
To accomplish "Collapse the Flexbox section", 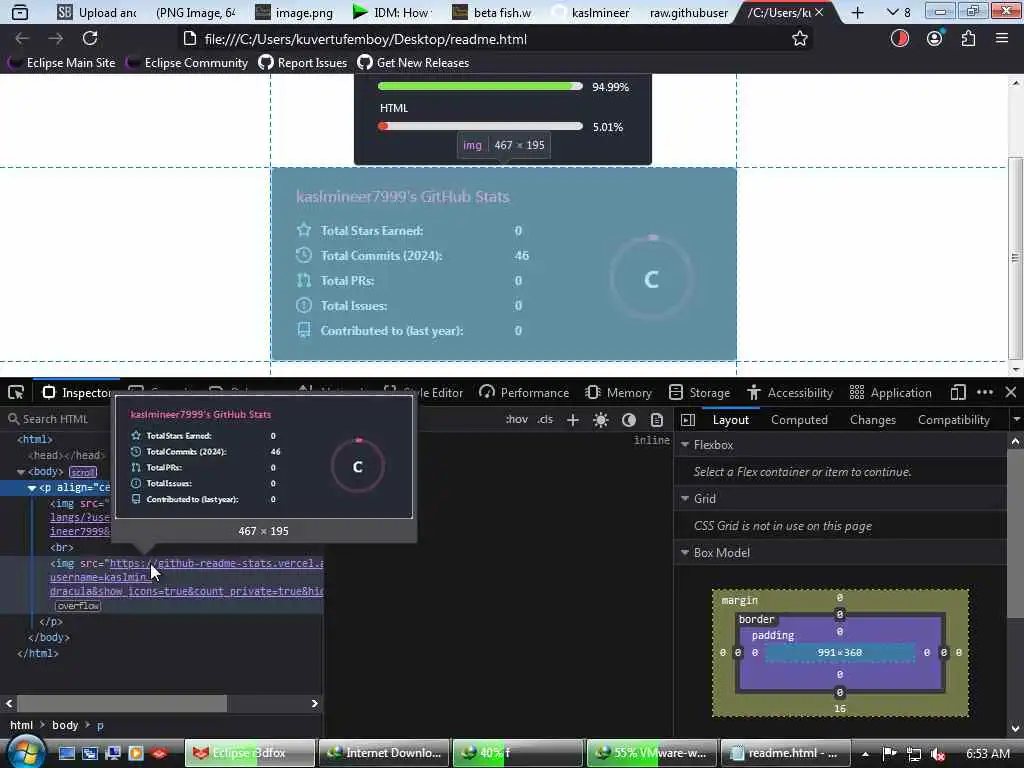I will 685,445.
